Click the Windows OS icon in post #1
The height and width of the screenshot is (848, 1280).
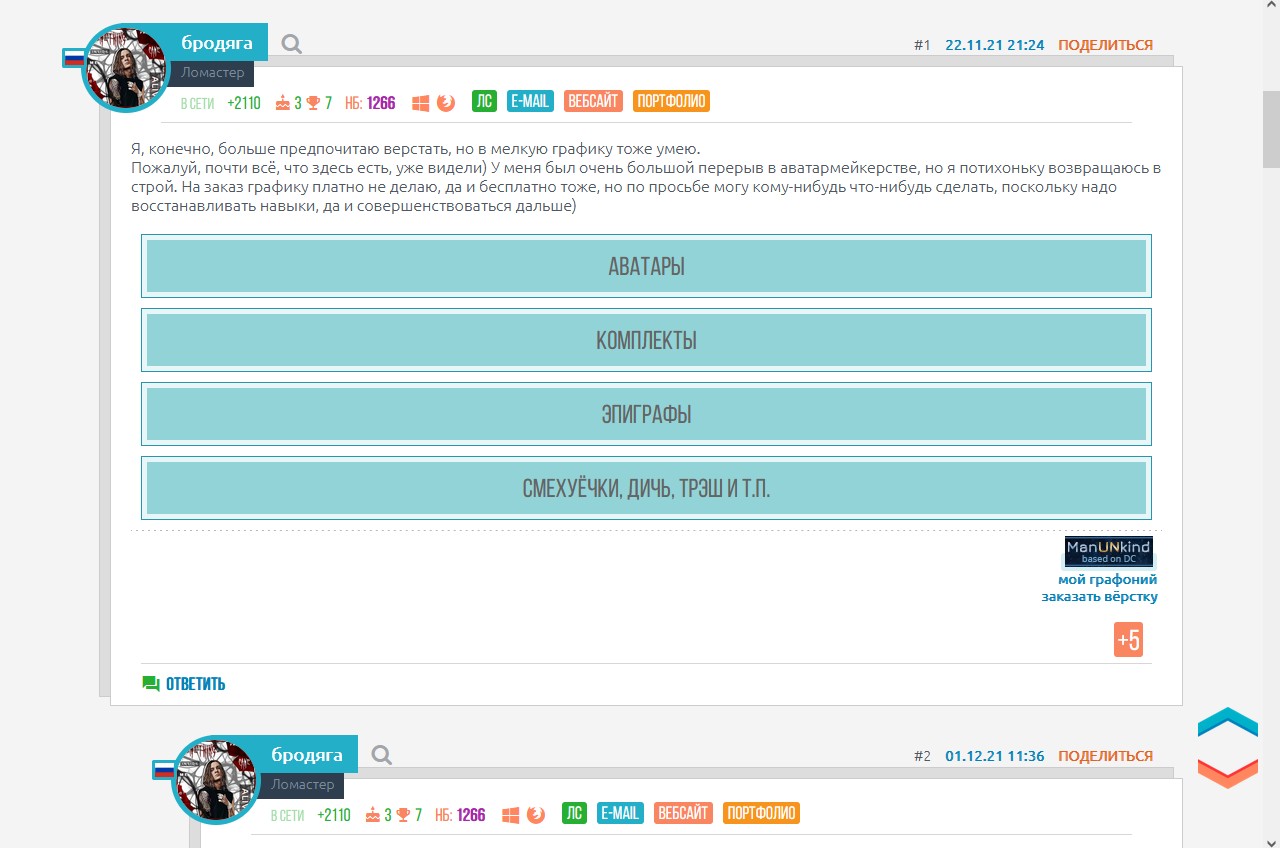420,102
